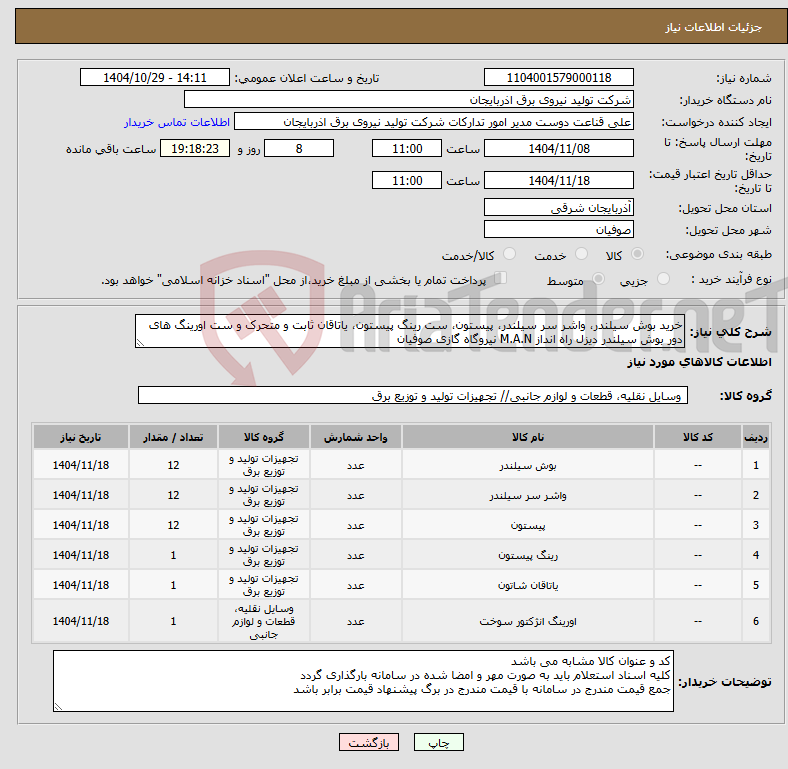Click the price validity date field 1404/11/18

click(558, 180)
